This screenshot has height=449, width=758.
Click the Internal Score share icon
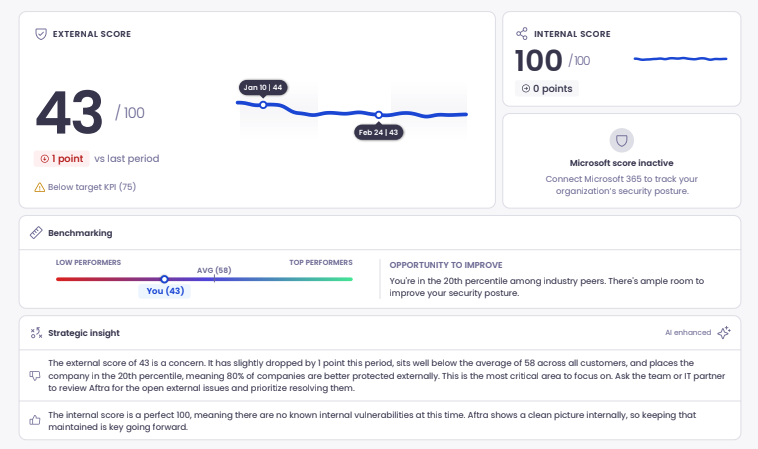[521, 33]
